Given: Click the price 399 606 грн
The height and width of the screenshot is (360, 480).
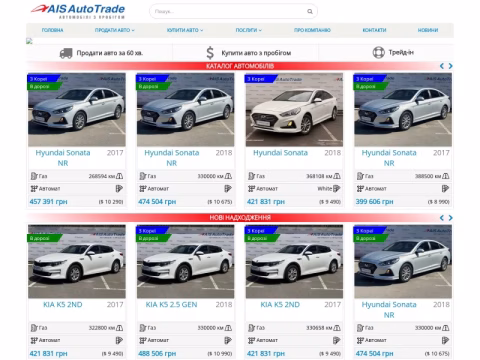Looking at the screenshot, I should point(374,202).
